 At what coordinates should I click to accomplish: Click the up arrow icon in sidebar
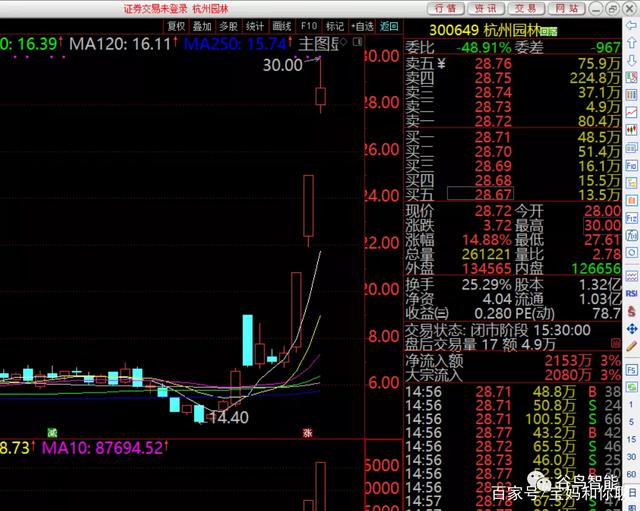(631, 42)
